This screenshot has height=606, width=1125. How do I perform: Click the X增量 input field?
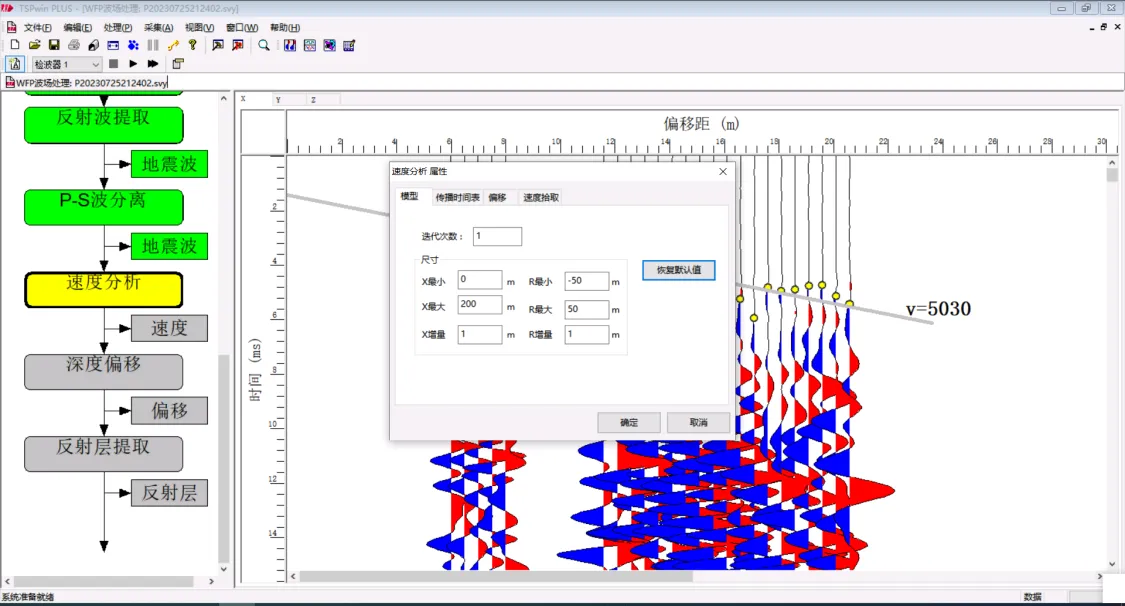pos(480,334)
